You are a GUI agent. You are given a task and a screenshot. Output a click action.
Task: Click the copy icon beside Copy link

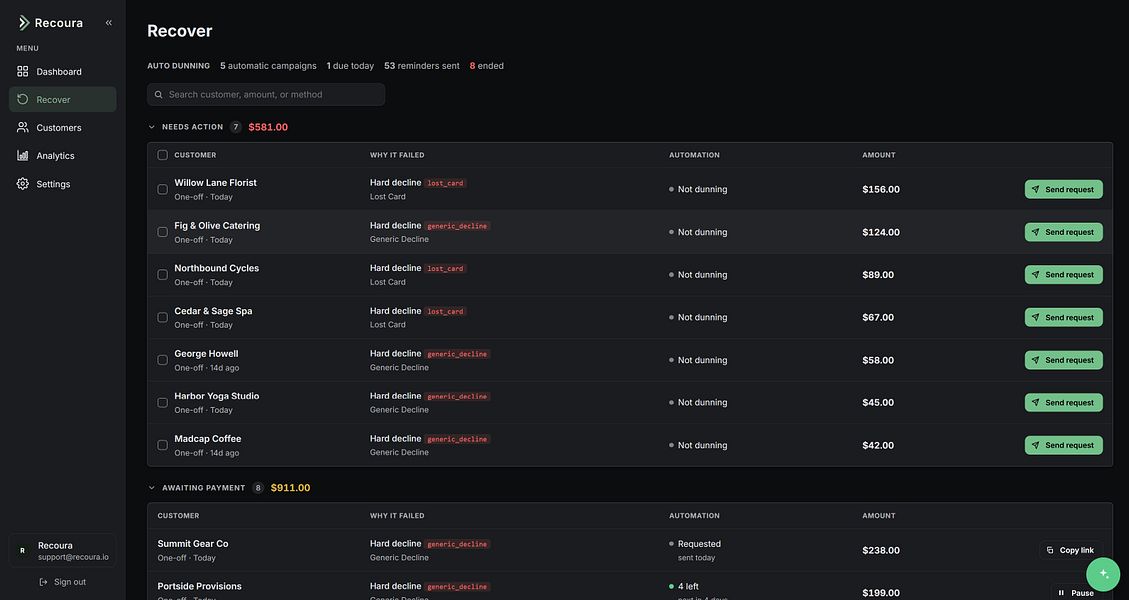[x=1050, y=550]
